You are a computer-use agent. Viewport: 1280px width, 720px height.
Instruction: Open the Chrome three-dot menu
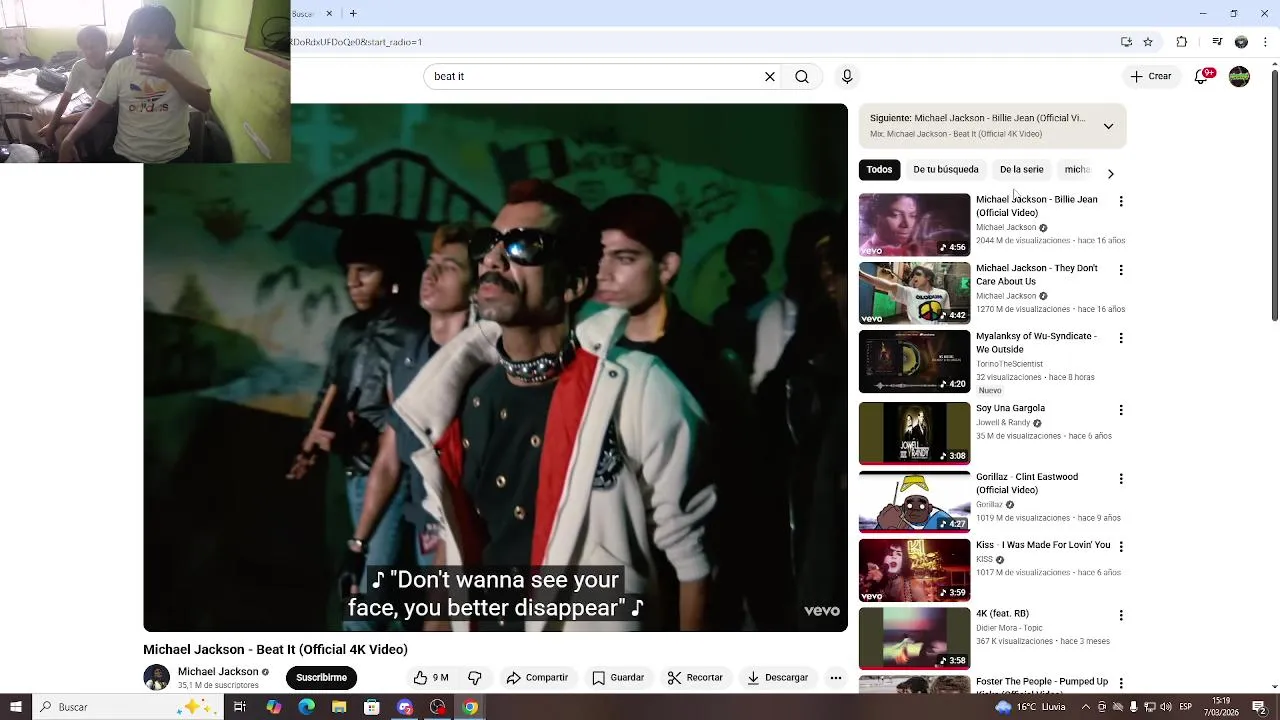pos(1266,42)
